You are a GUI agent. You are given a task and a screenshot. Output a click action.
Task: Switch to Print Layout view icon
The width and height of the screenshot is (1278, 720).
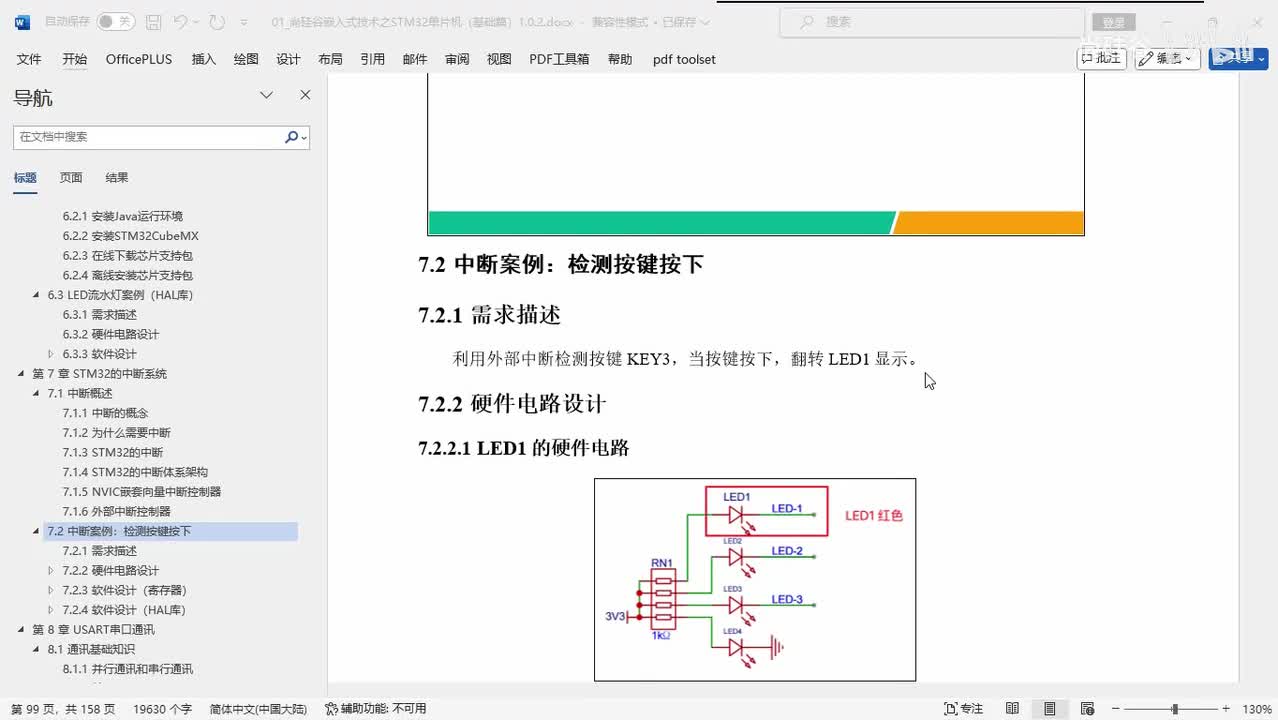[x=1049, y=709]
